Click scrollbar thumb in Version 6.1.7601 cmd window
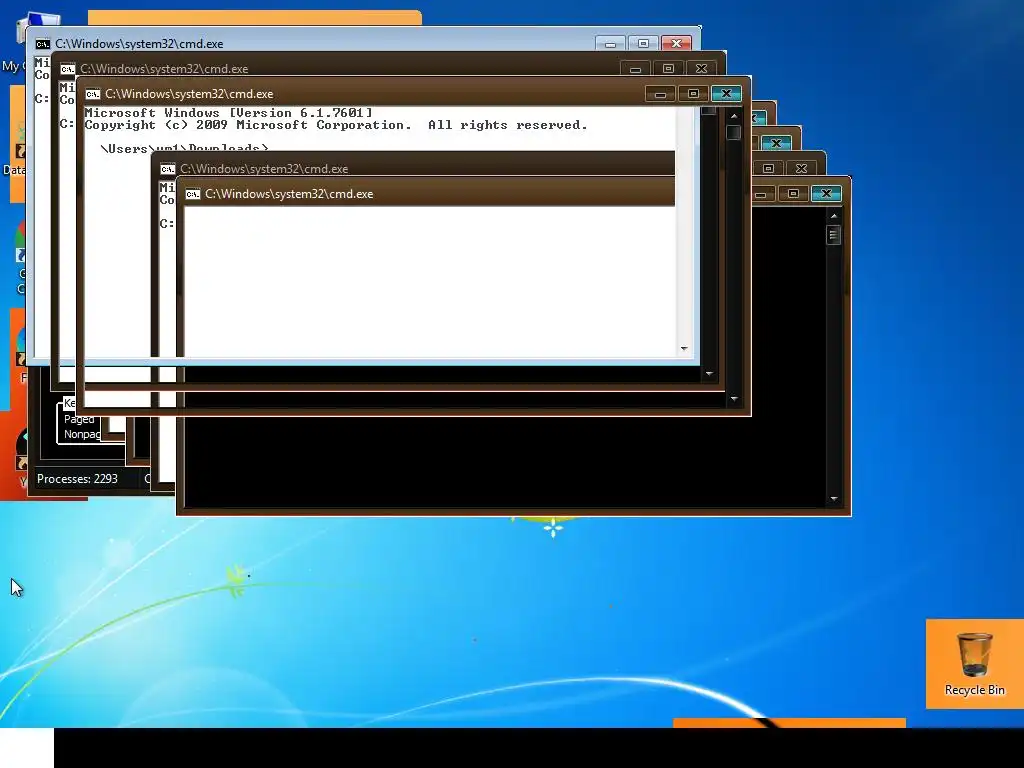The height and width of the screenshot is (768, 1024). point(734,132)
